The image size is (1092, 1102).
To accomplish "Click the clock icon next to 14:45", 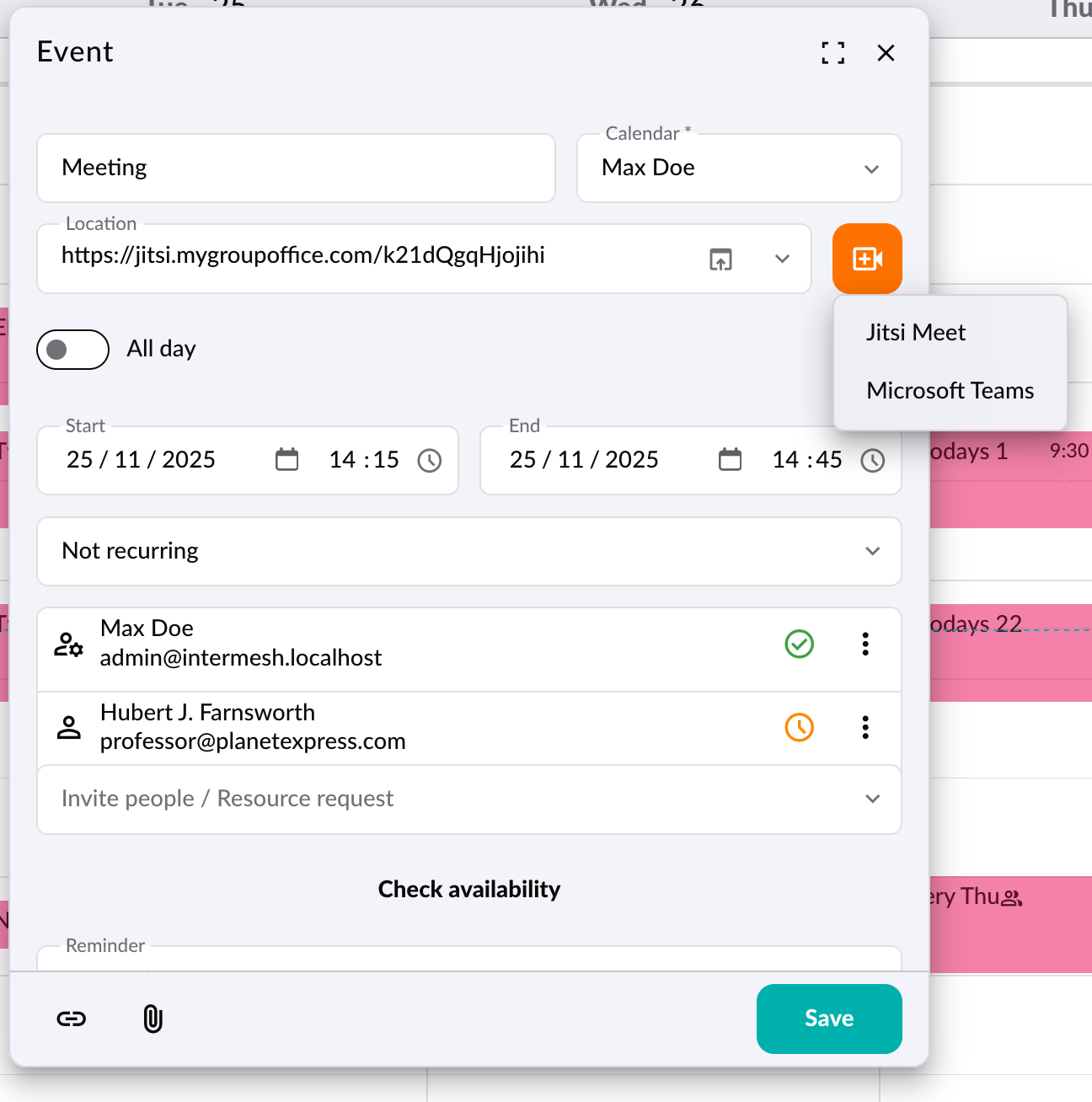I will click(x=872, y=461).
